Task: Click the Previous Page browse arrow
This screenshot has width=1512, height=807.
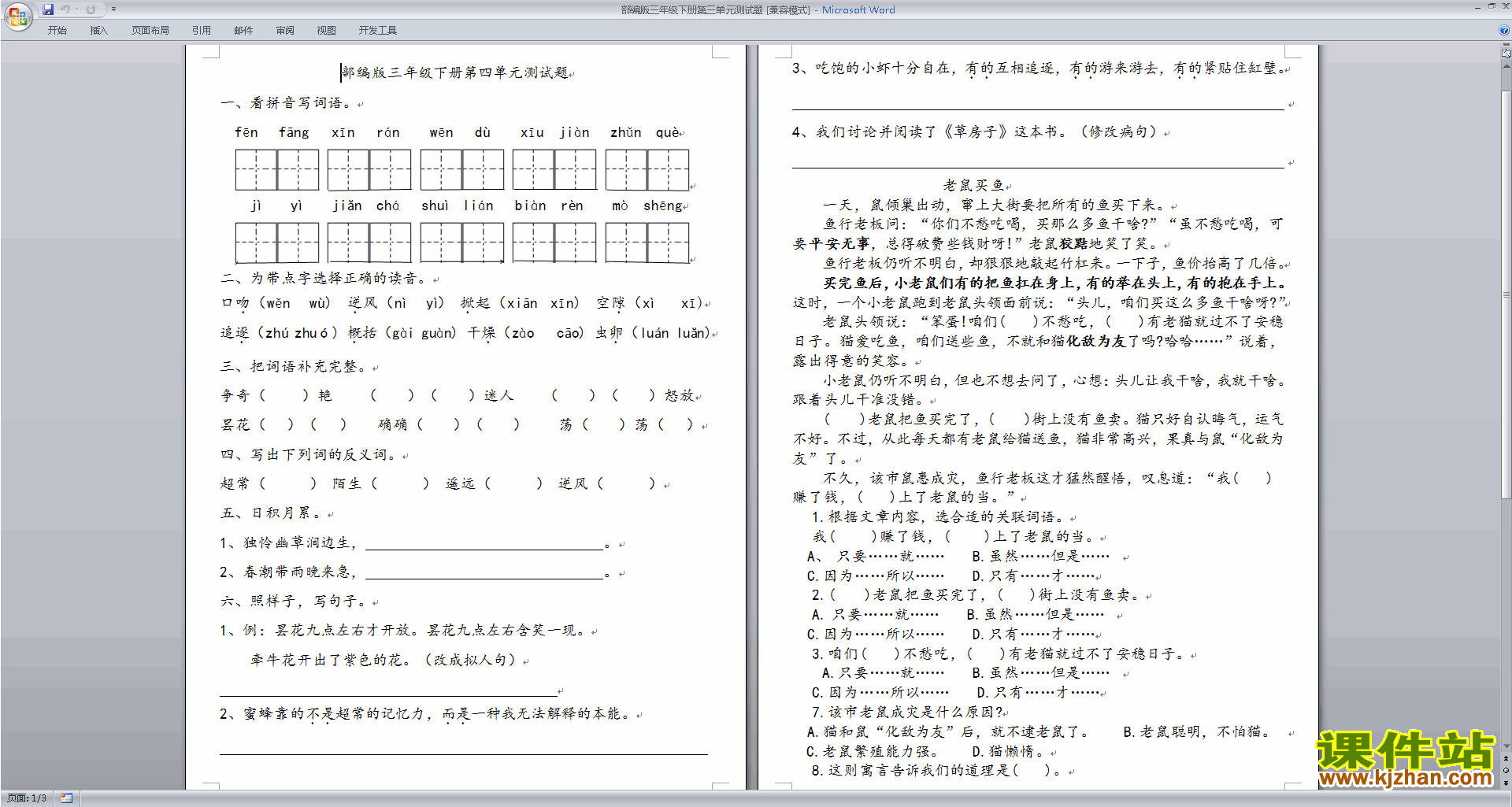Action: [x=1506, y=758]
